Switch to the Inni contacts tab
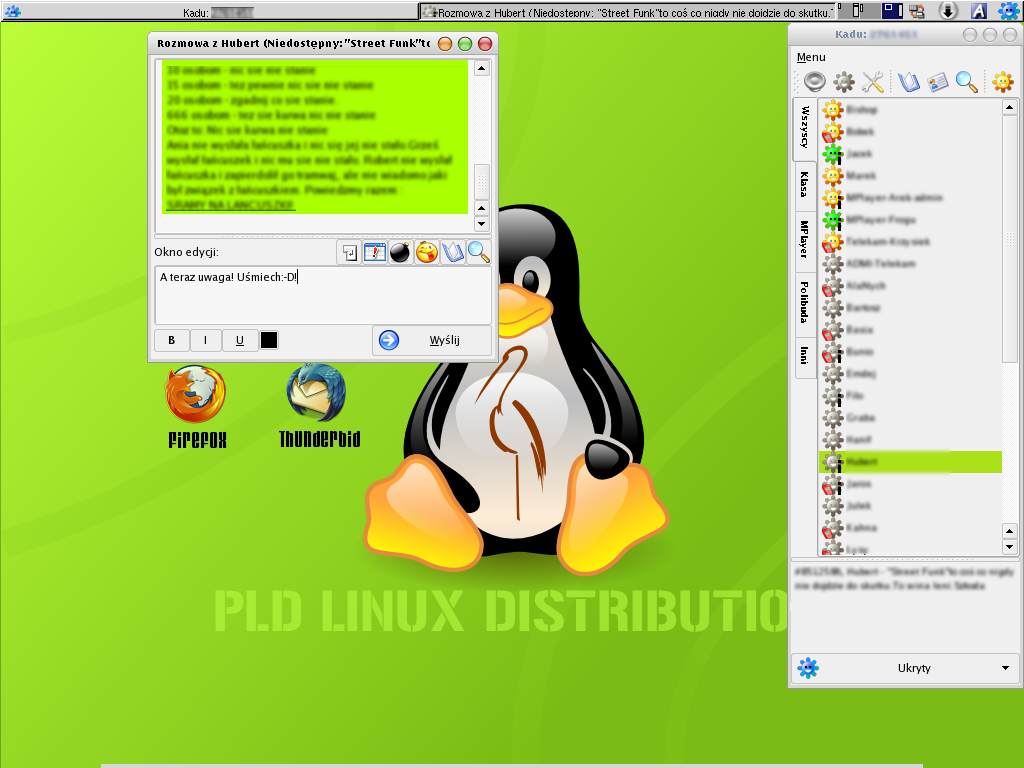This screenshot has width=1024, height=768. coord(805,357)
